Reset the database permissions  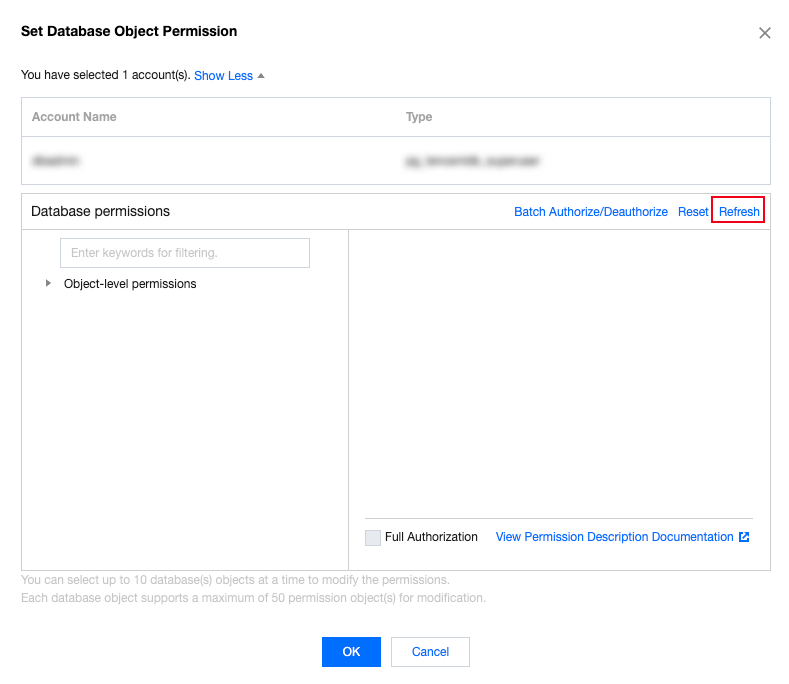tap(693, 212)
